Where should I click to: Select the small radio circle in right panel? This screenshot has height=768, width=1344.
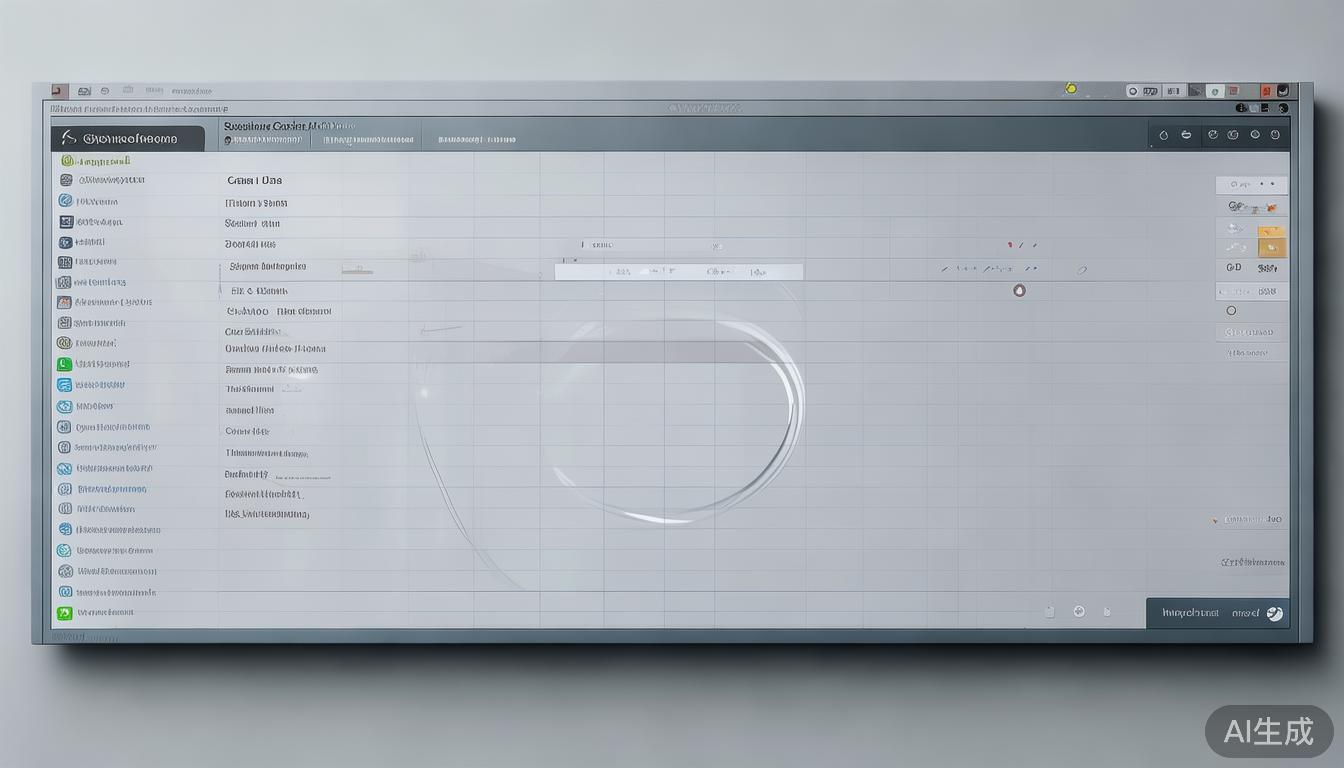tap(1231, 311)
